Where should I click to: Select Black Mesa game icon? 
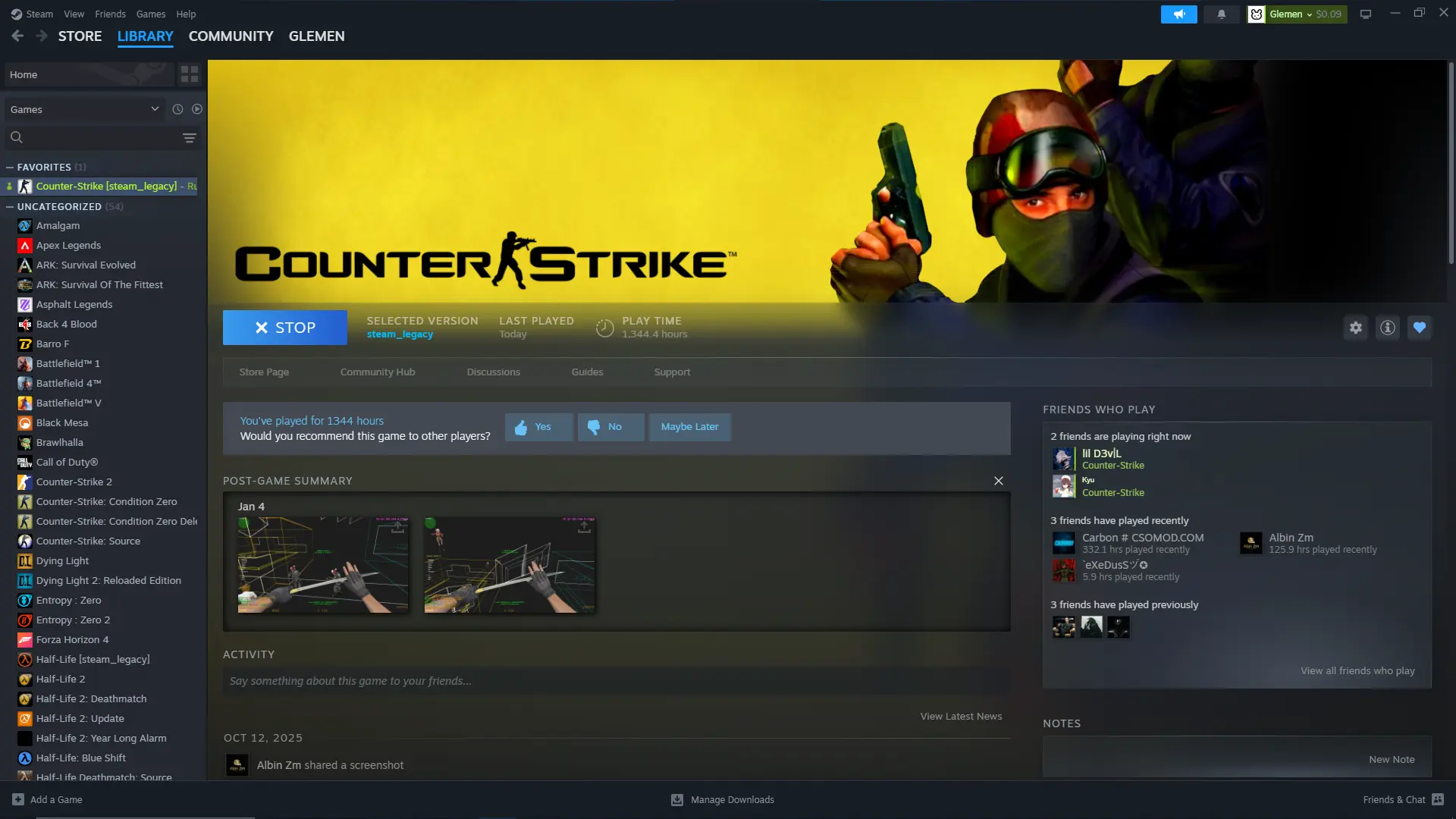25,422
